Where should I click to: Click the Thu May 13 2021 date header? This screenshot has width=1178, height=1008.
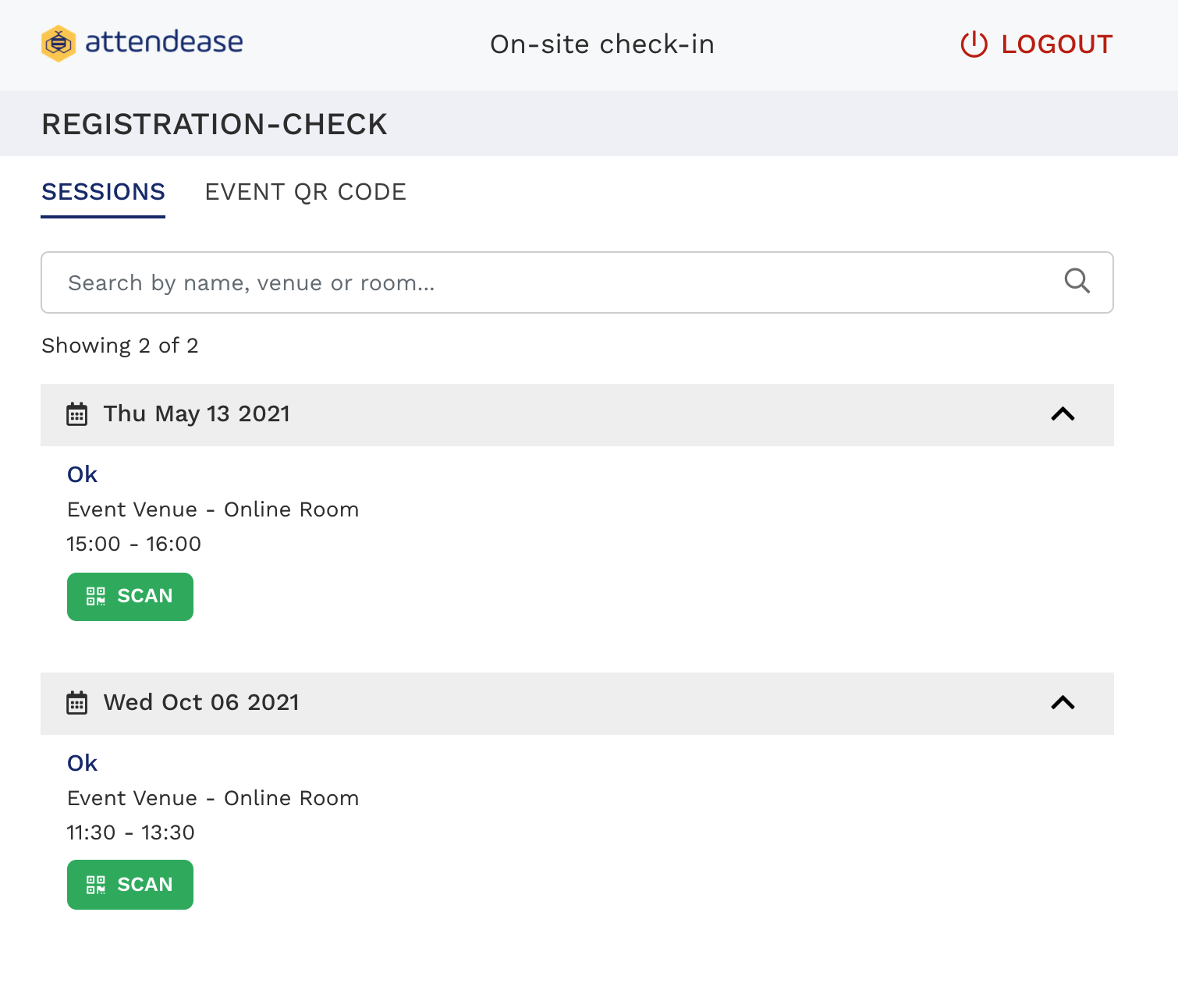(197, 414)
